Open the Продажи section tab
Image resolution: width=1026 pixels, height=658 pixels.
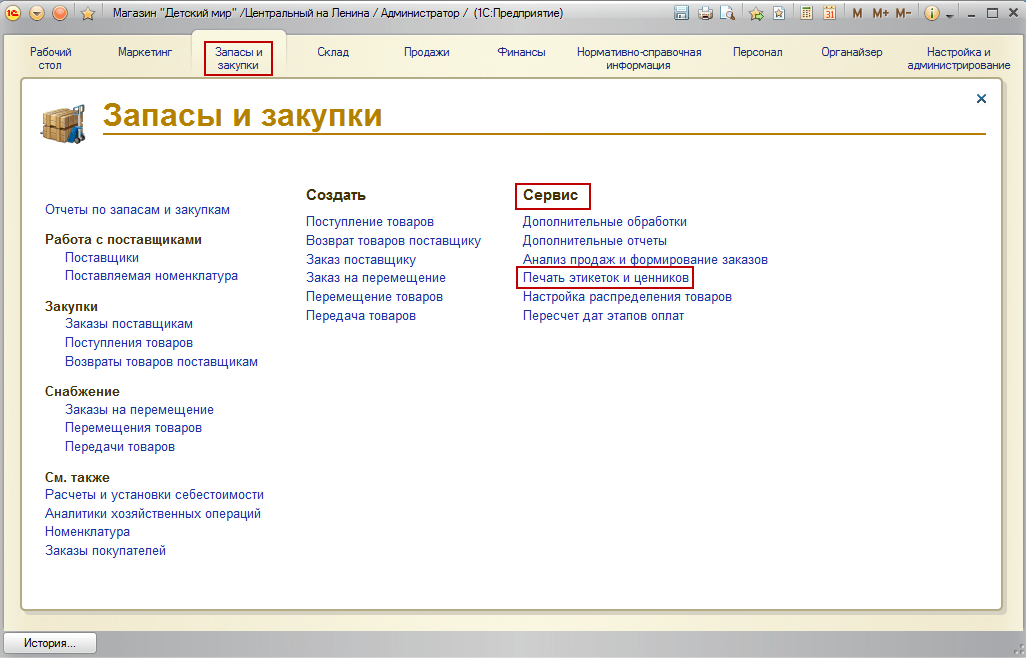(x=427, y=52)
